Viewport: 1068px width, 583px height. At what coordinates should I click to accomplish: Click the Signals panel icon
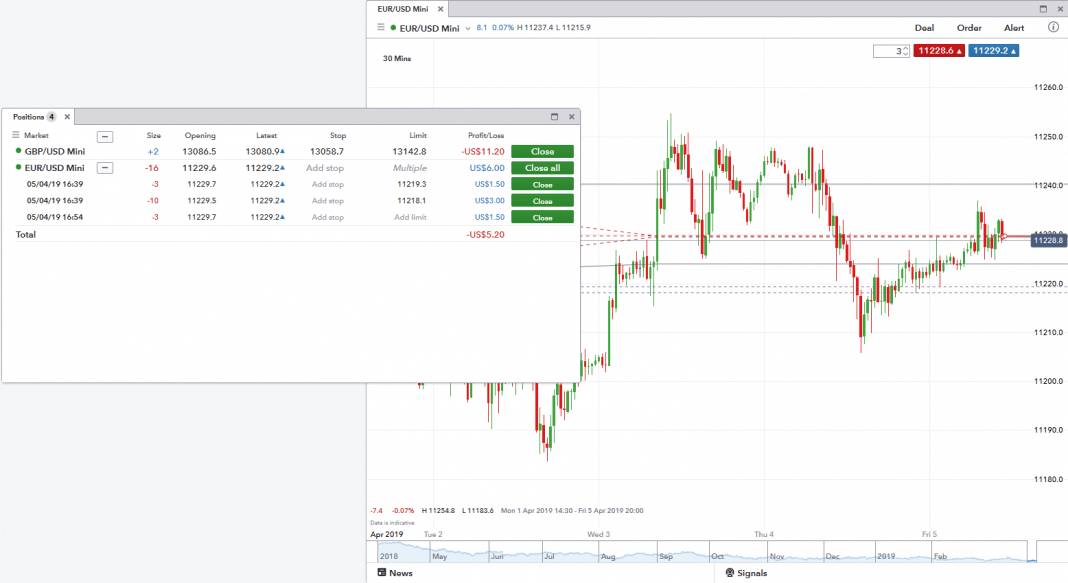pyautogui.click(x=730, y=573)
